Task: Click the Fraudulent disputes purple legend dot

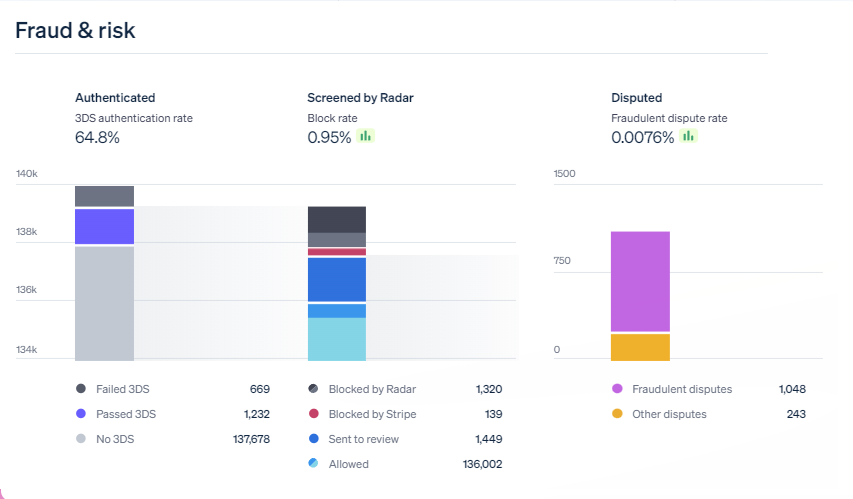Action: click(617, 389)
